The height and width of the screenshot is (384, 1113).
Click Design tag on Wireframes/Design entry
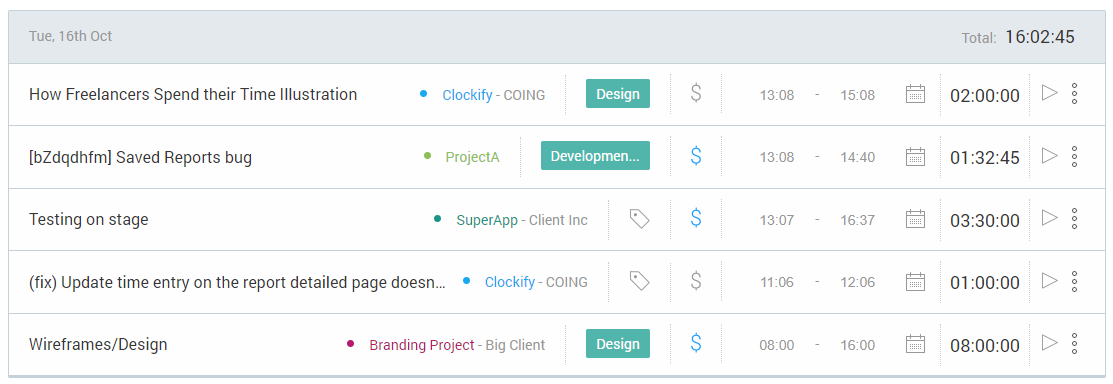[618, 344]
